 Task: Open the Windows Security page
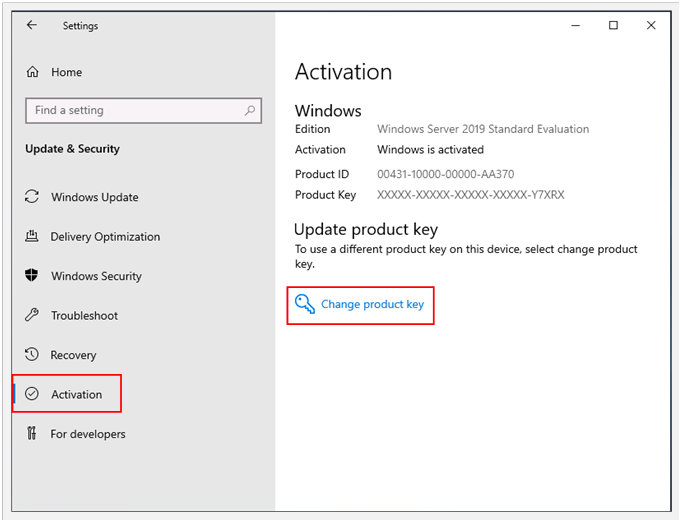pos(97,276)
